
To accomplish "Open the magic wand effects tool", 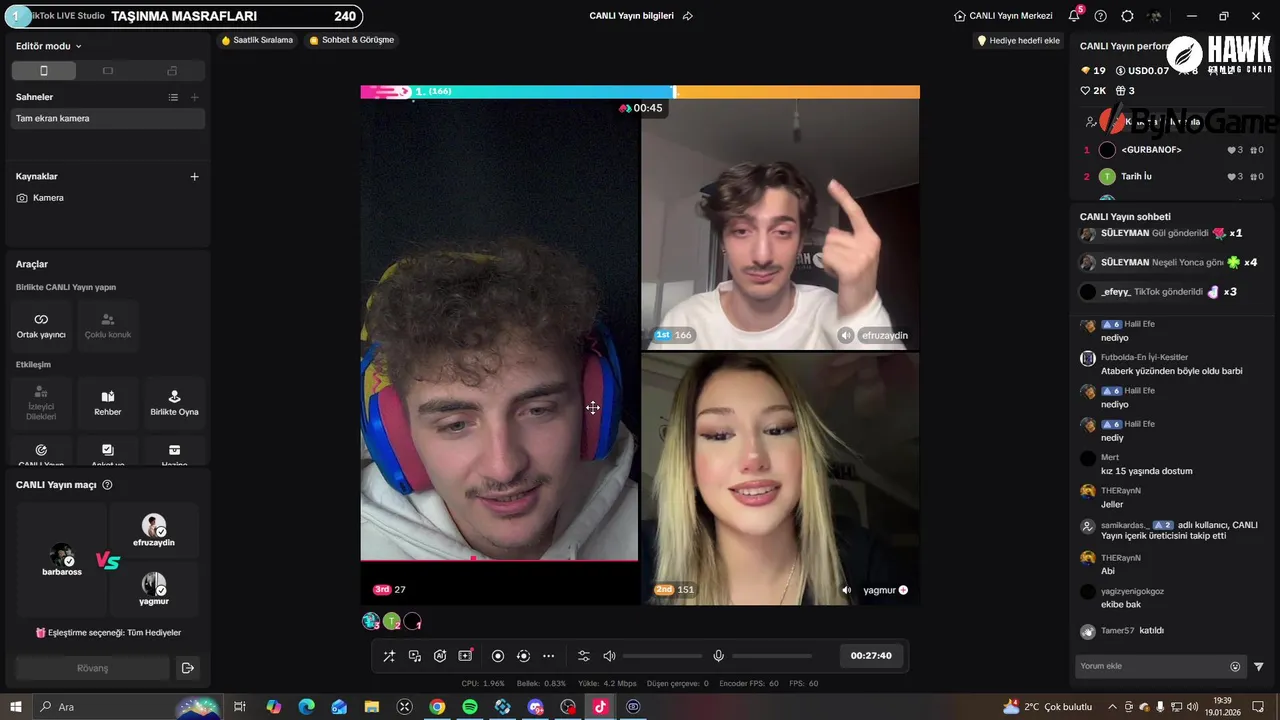I will (x=389, y=656).
